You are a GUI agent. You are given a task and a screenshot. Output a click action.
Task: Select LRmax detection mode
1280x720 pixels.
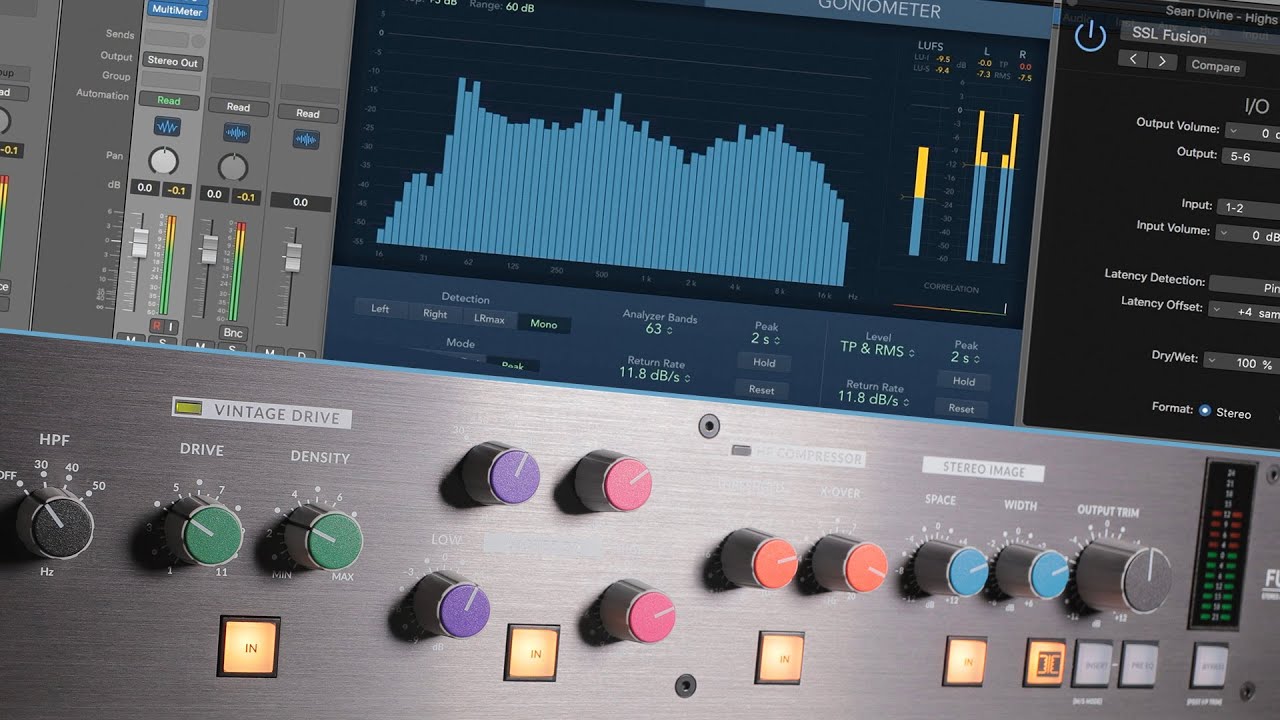[491, 319]
